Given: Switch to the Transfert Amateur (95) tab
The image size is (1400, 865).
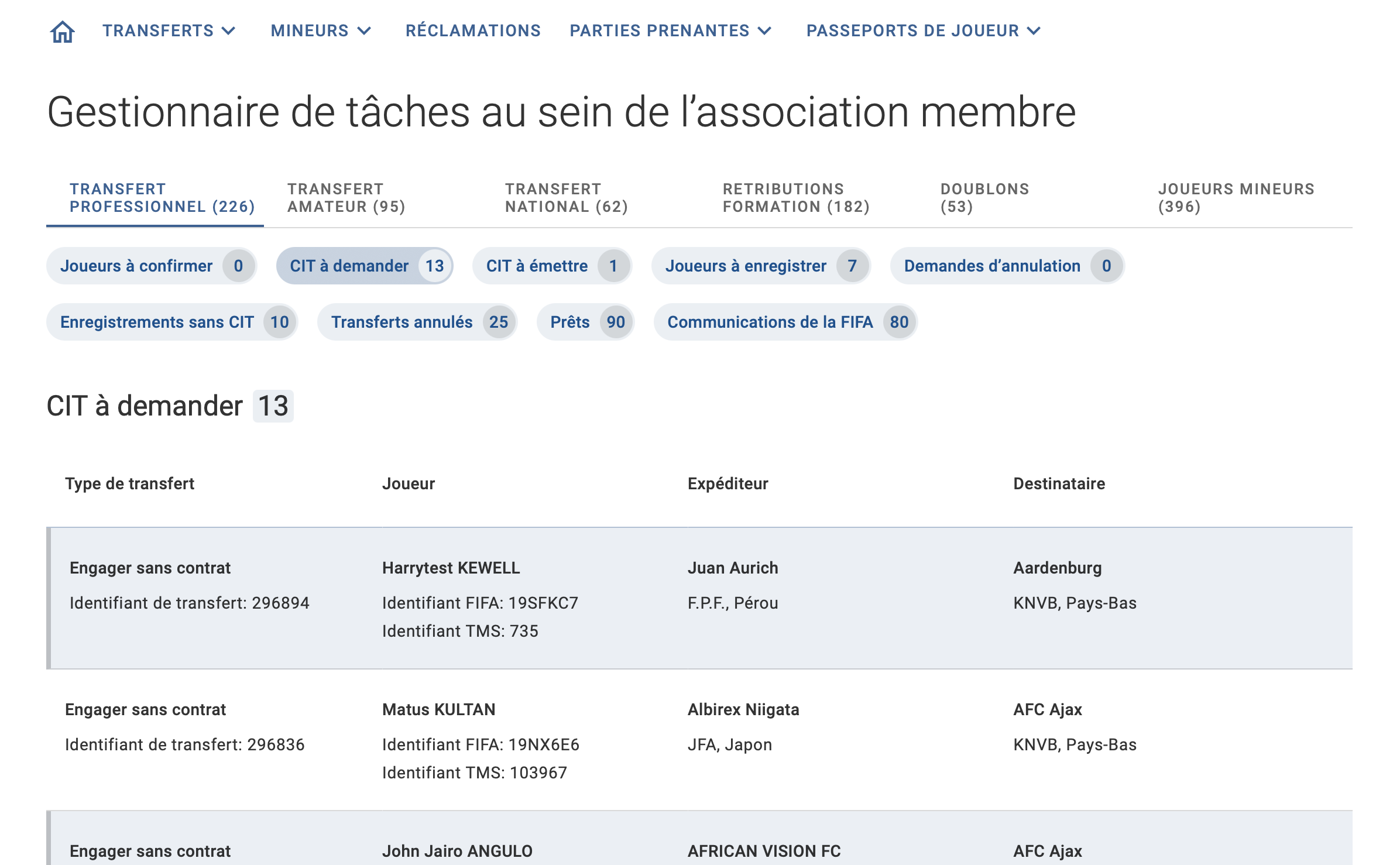Looking at the screenshot, I should click(373, 198).
